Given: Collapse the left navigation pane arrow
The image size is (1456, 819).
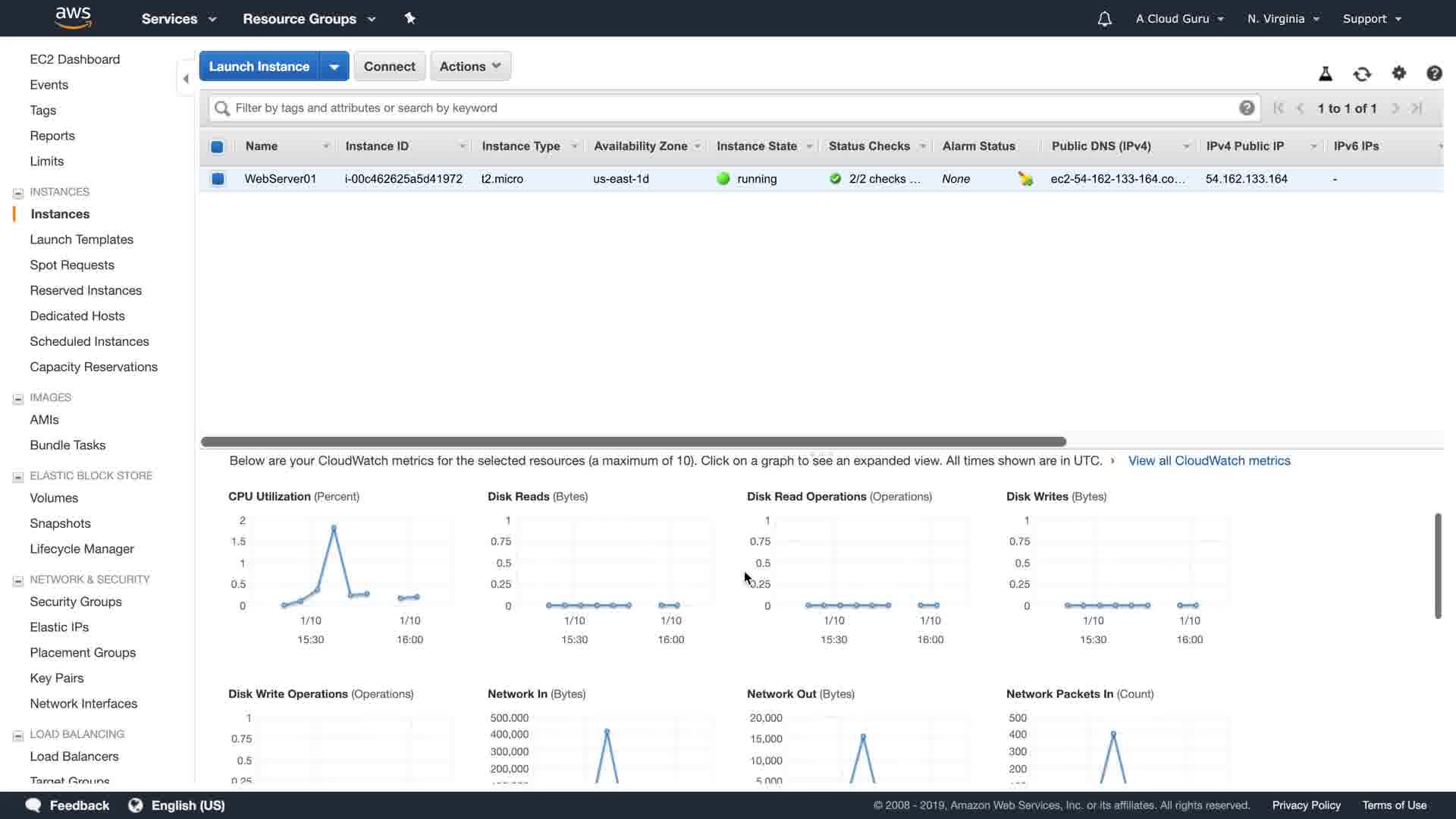Looking at the screenshot, I should [x=186, y=78].
